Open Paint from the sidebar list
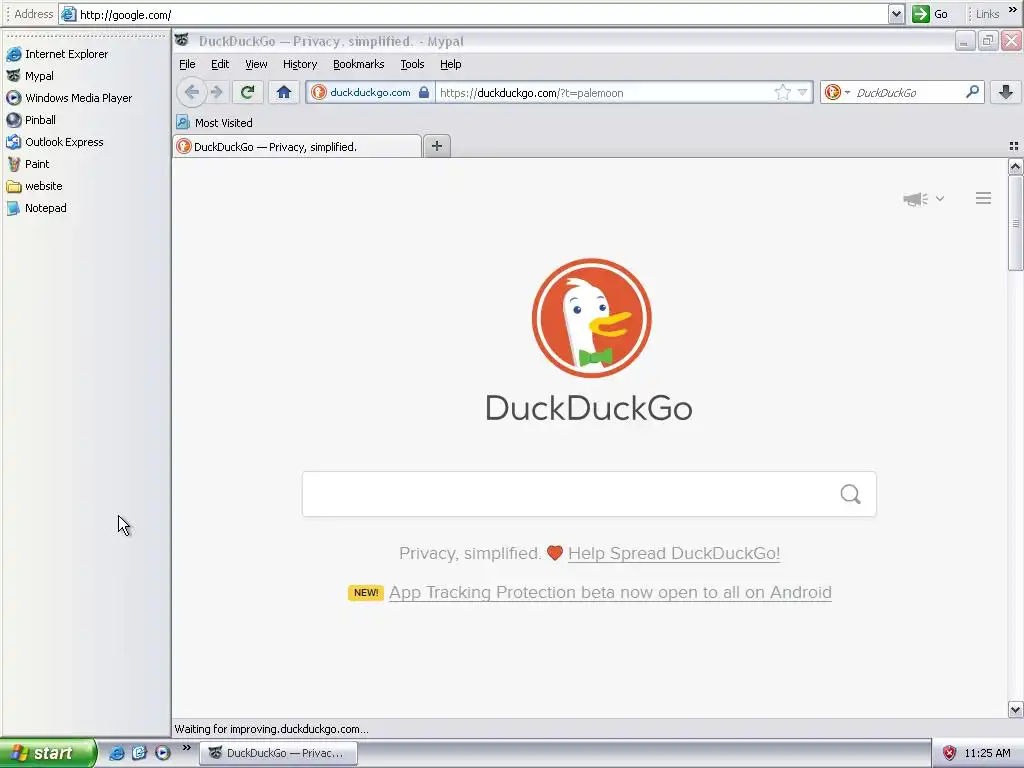The image size is (1024, 768). pyautogui.click(x=28, y=164)
